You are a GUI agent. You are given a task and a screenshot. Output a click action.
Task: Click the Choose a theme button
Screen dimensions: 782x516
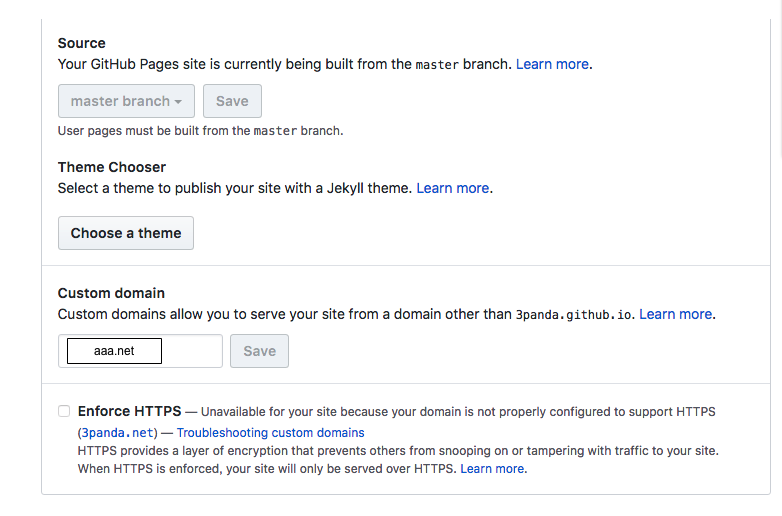coord(126,233)
